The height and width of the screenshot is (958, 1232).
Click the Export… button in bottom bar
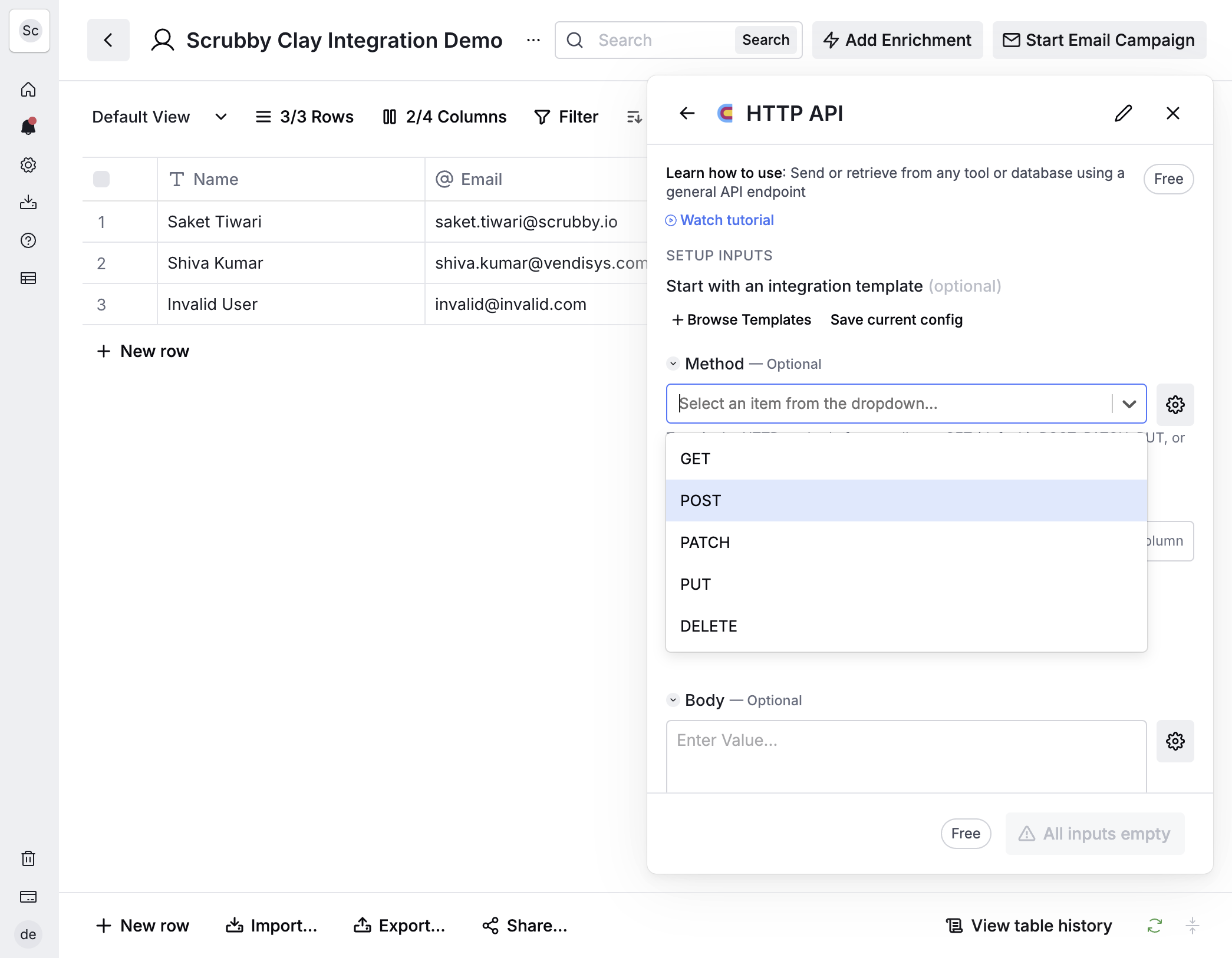399,926
